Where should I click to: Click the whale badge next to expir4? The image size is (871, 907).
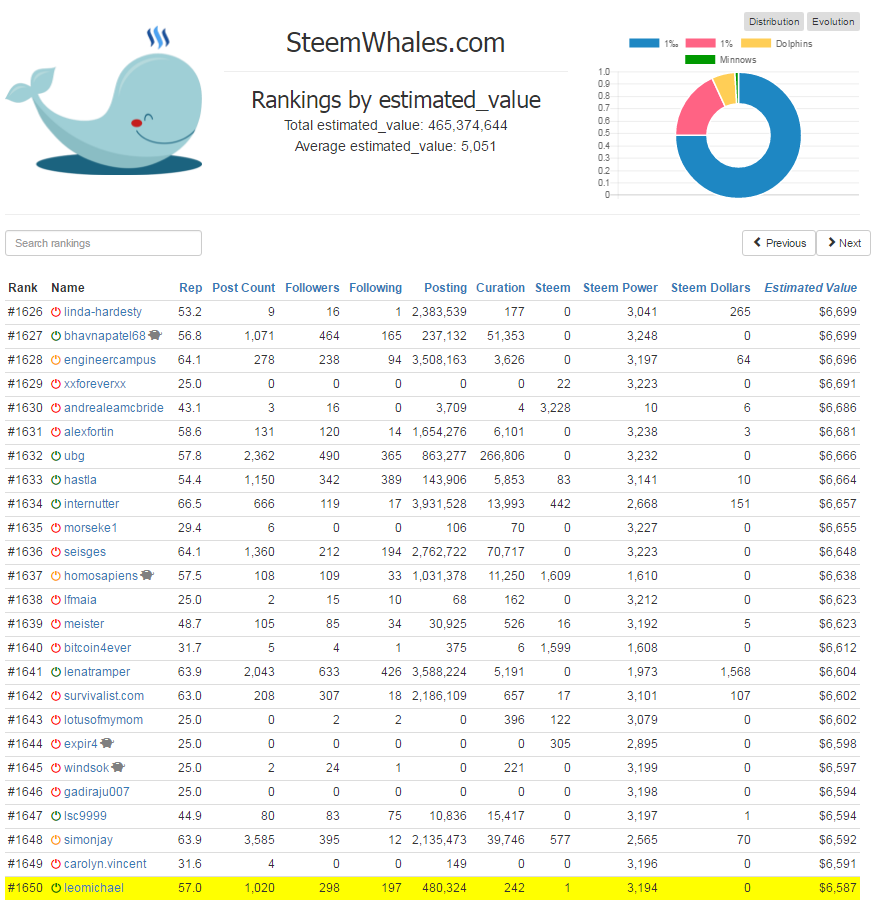coord(107,743)
